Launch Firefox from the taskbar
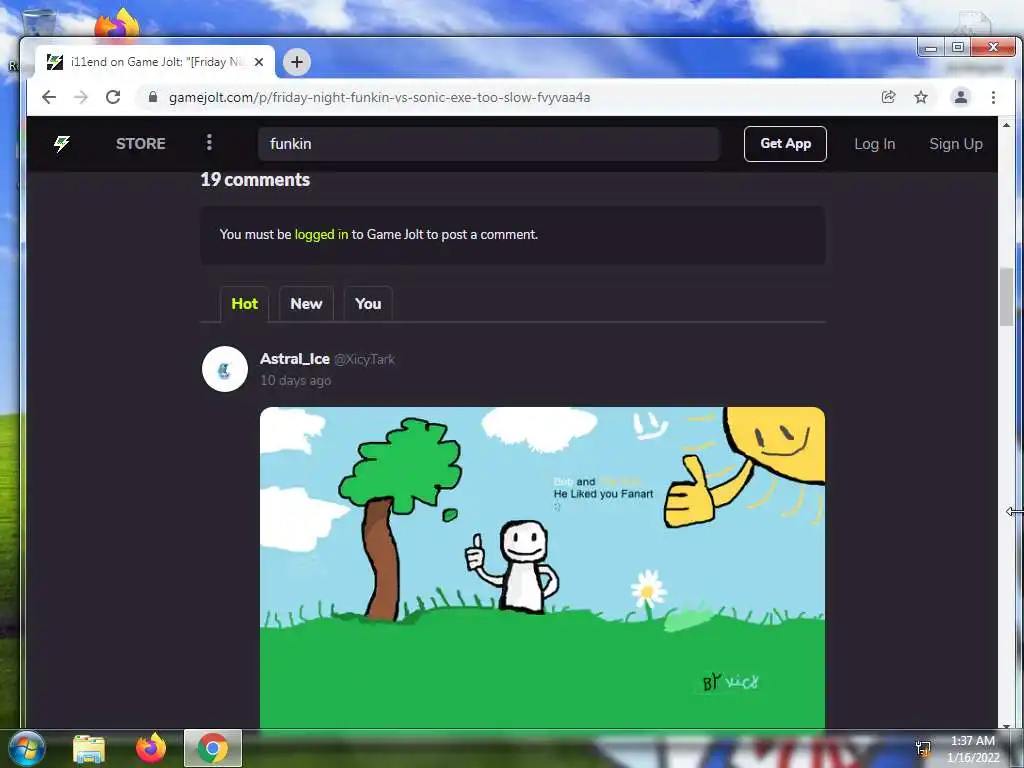The width and height of the screenshot is (1024, 768). 151,748
